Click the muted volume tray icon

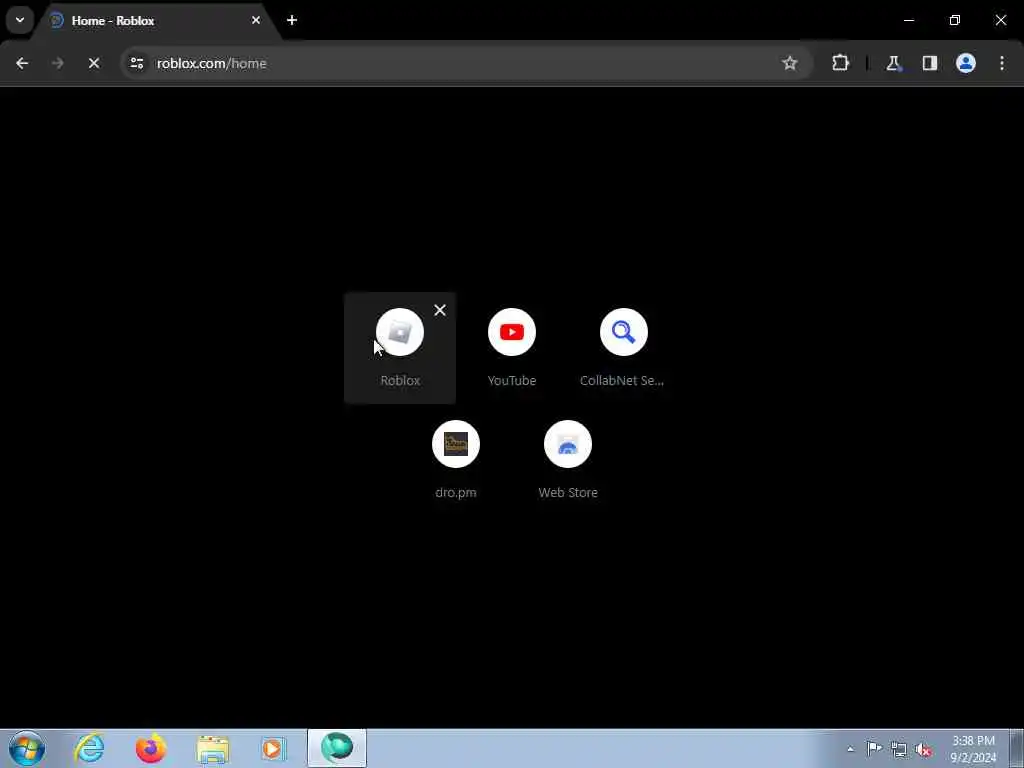(923, 750)
